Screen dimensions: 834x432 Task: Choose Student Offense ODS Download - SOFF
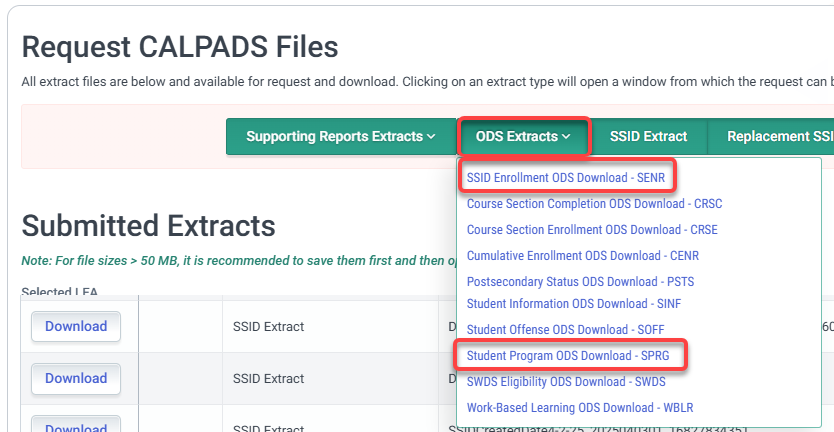pyautogui.click(x=565, y=330)
